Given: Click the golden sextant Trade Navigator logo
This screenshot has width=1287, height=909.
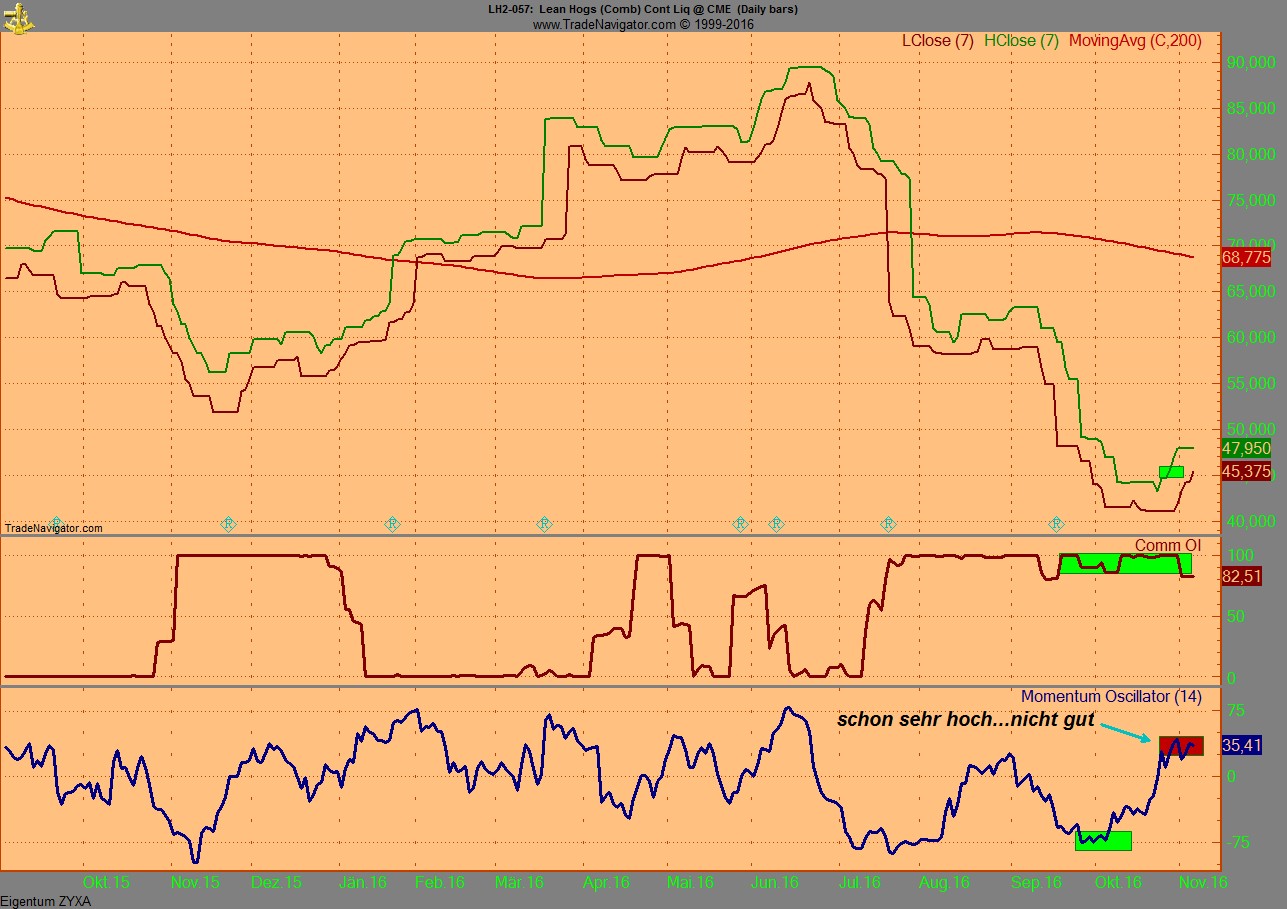Looking at the screenshot, I should pos(20,16).
